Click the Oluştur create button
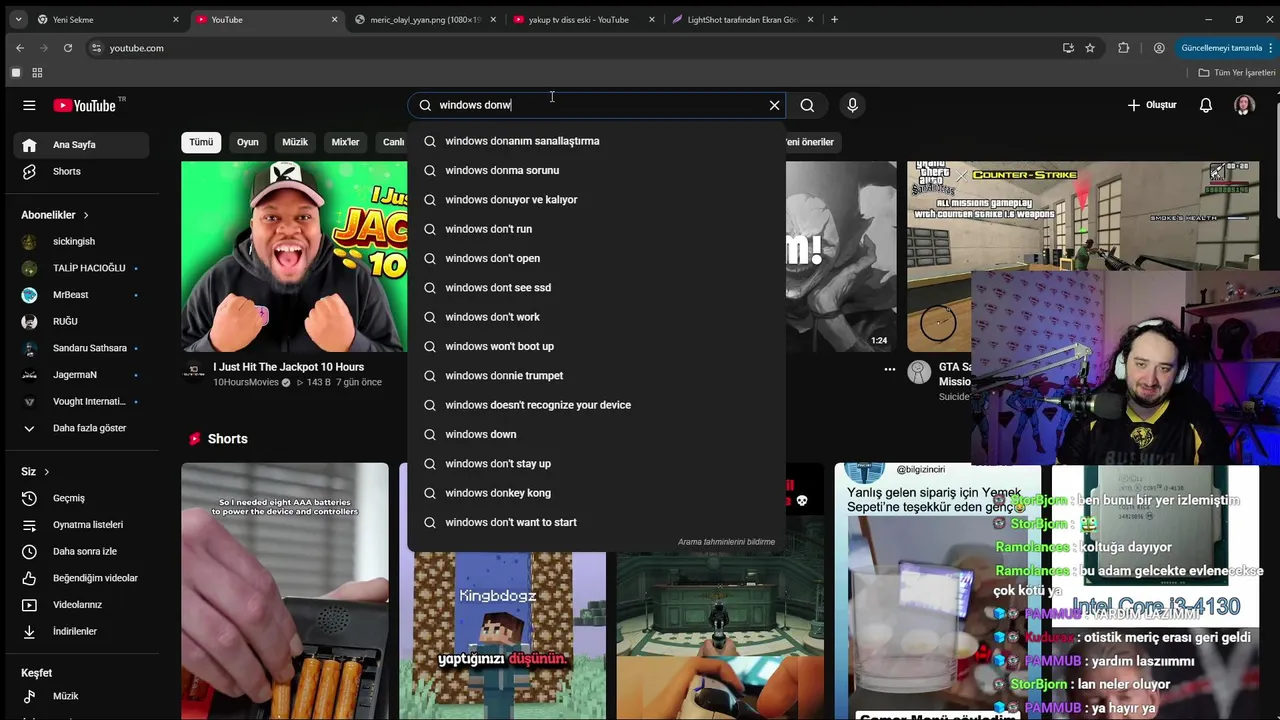This screenshot has width=1280, height=720. pos(1152,105)
